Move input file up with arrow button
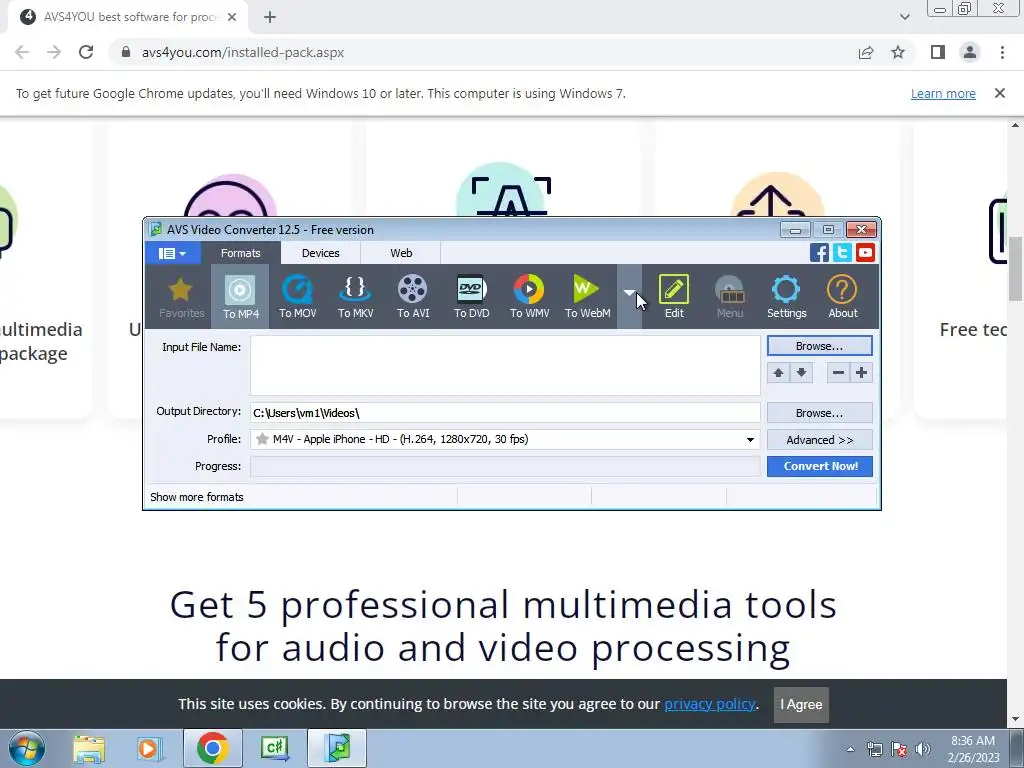 click(x=778, y=373)
